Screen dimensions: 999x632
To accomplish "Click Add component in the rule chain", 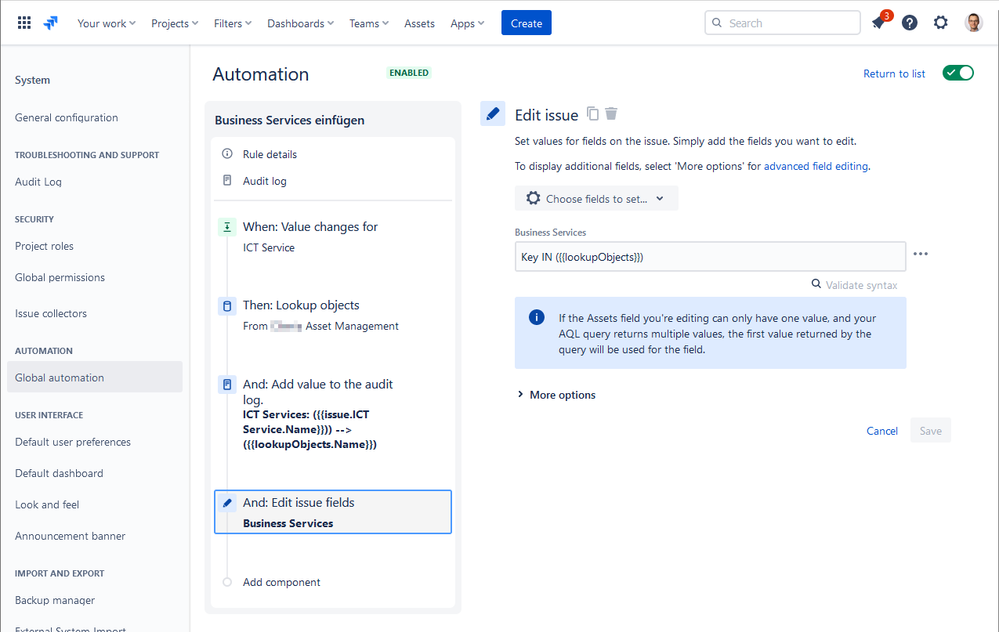I will click(281, 582).
